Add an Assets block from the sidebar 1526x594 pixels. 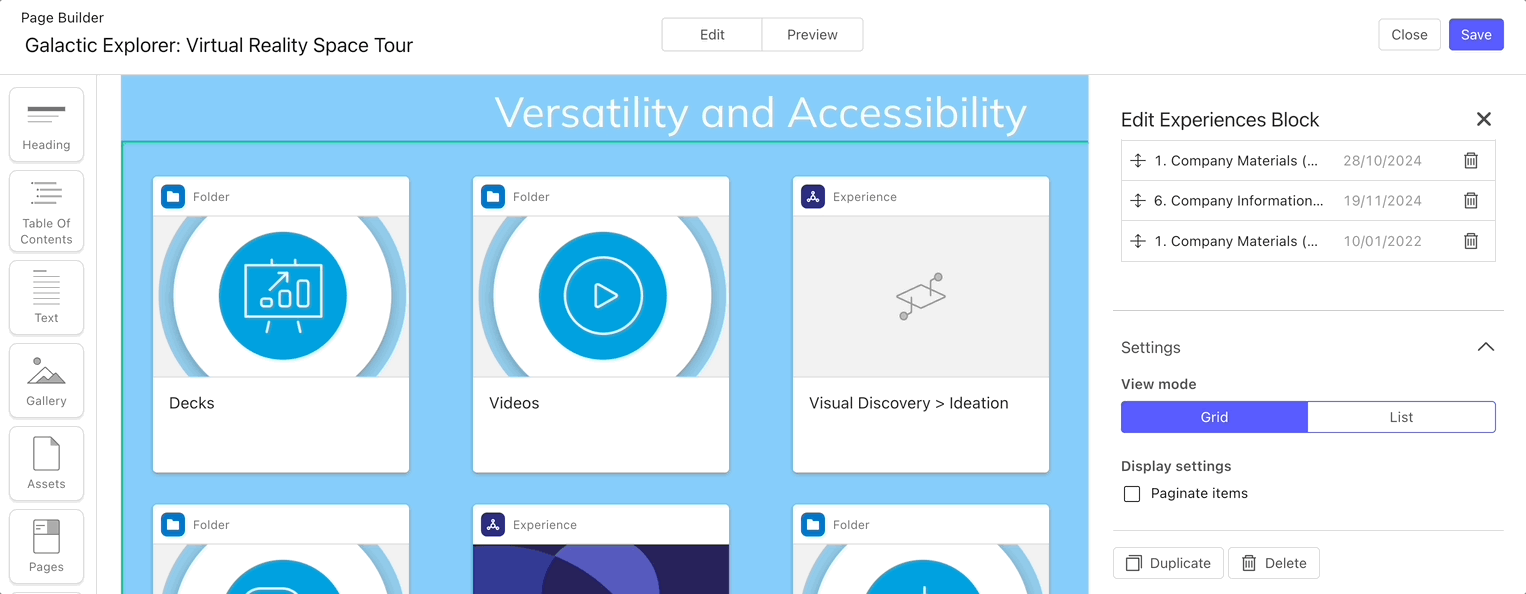[x=46, y=463]
